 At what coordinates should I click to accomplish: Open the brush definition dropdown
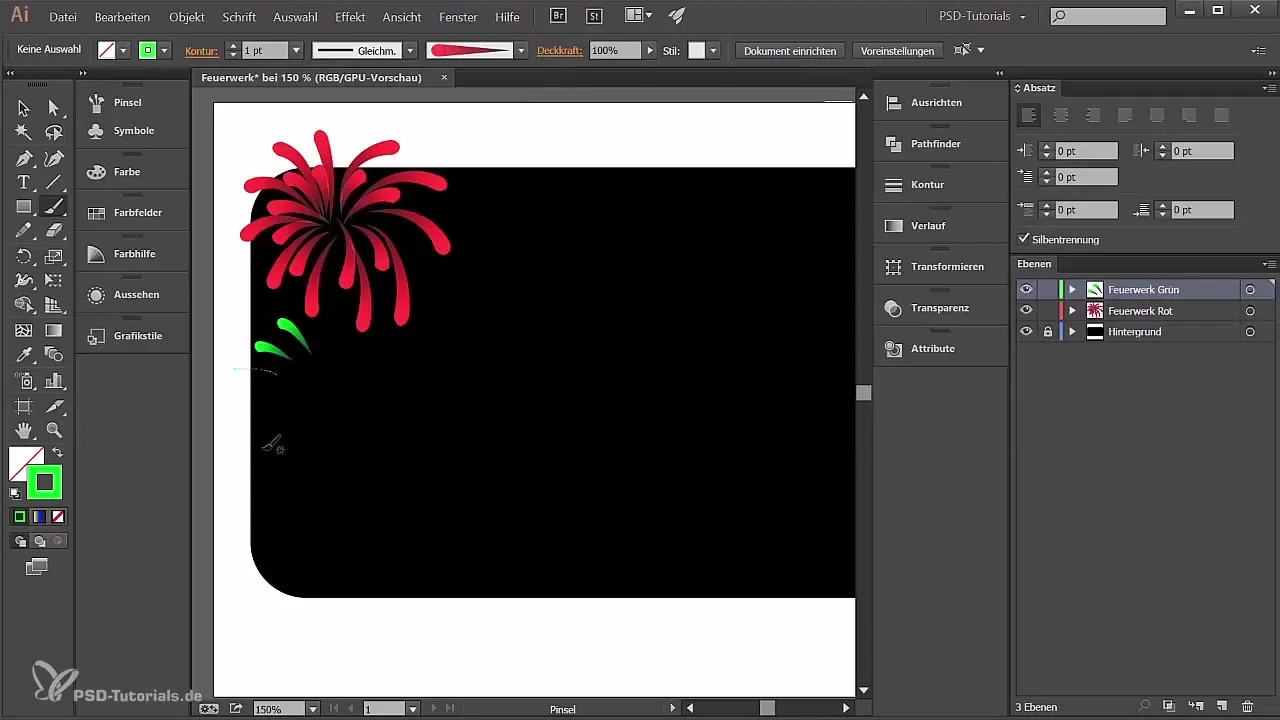click(521, 50)
